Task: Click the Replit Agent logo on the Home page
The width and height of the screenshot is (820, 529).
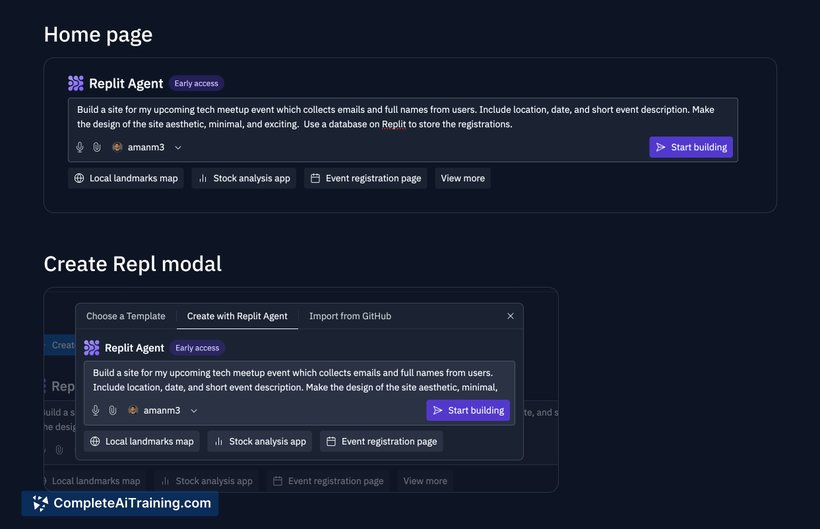Action: click(76, 84)
